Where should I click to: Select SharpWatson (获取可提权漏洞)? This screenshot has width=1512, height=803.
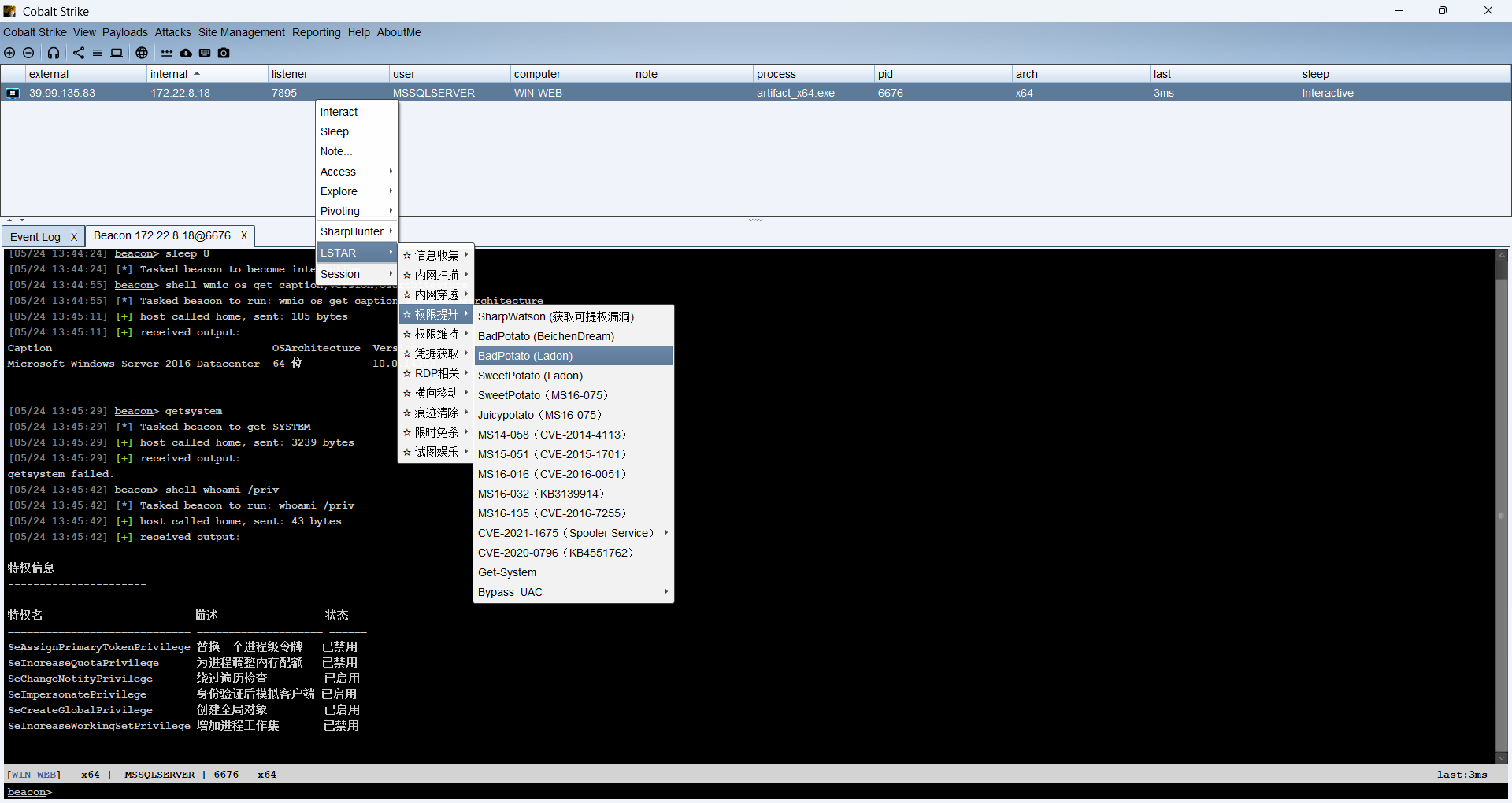pos(573,316)
